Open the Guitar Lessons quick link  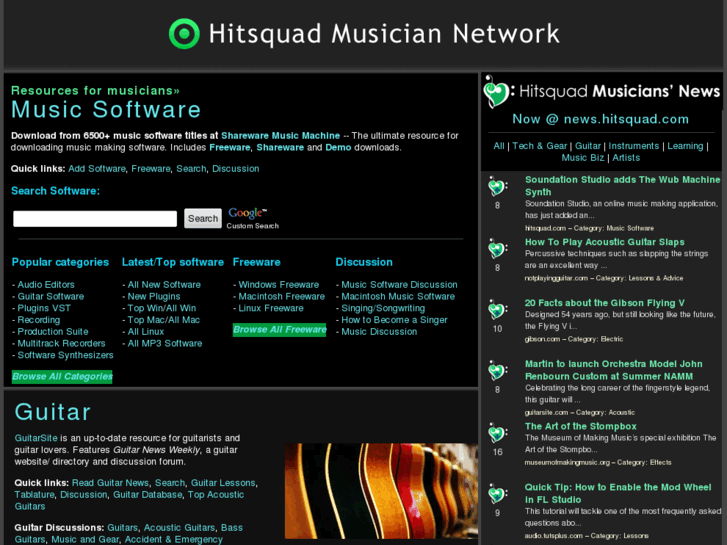pyautogui.click(x=223, y=483)
